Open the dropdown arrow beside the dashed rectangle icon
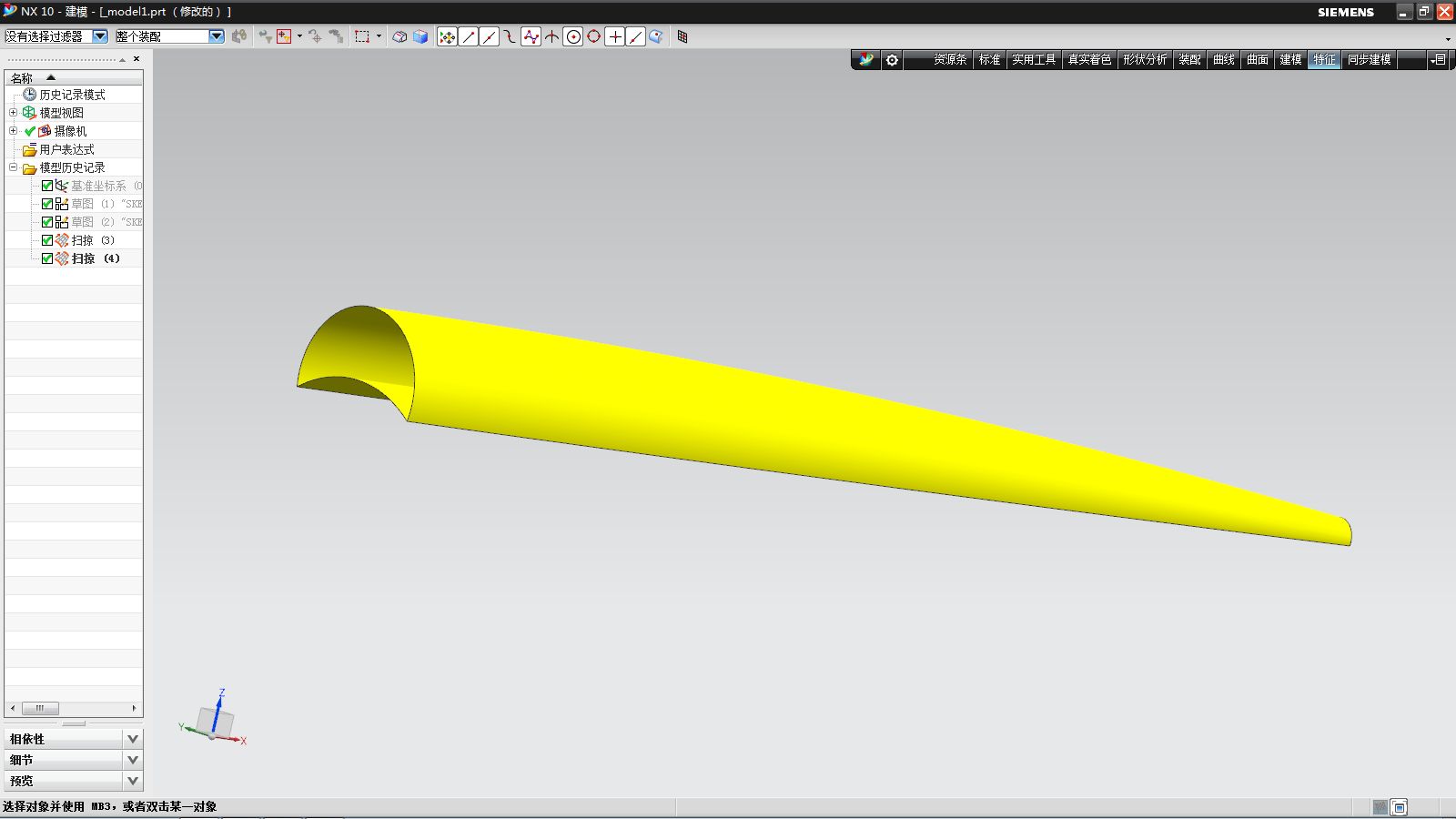 [379, 36]
